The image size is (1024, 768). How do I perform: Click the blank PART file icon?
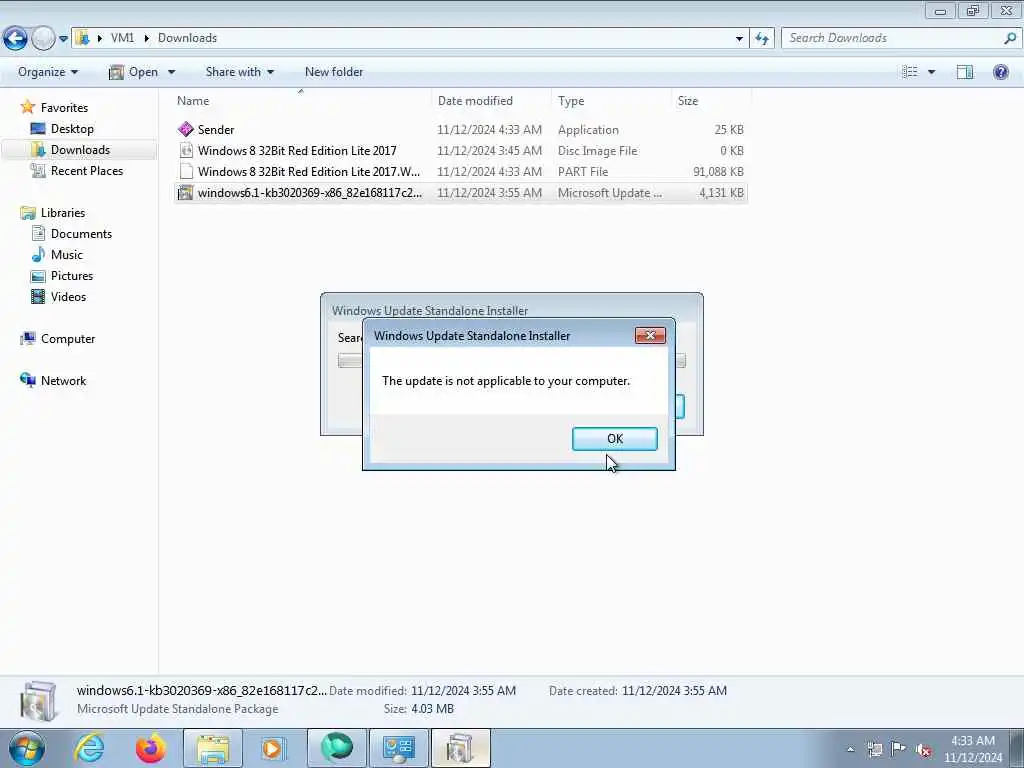click(186, 172)
